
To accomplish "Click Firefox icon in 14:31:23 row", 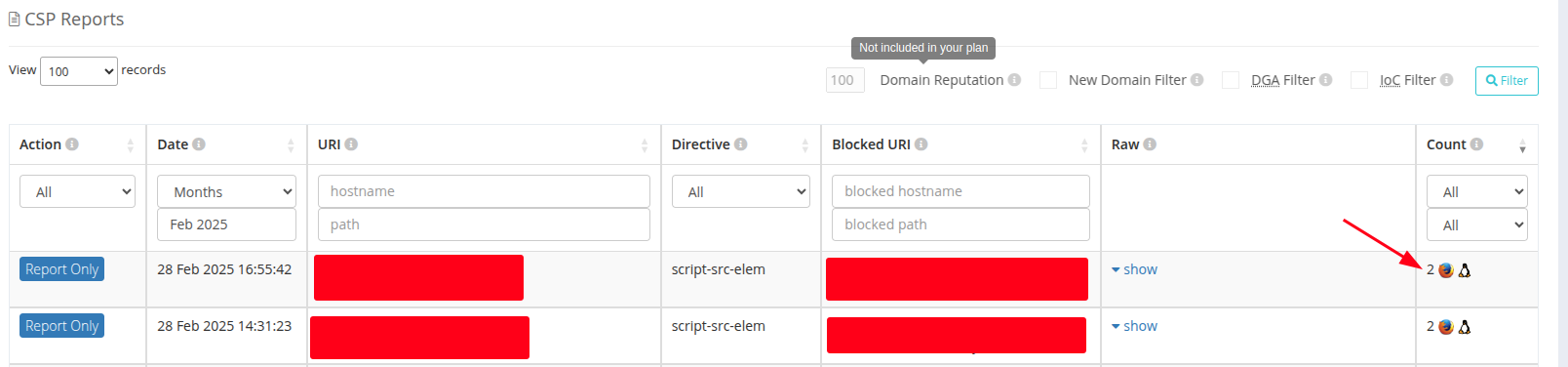I will [1446, 327].
